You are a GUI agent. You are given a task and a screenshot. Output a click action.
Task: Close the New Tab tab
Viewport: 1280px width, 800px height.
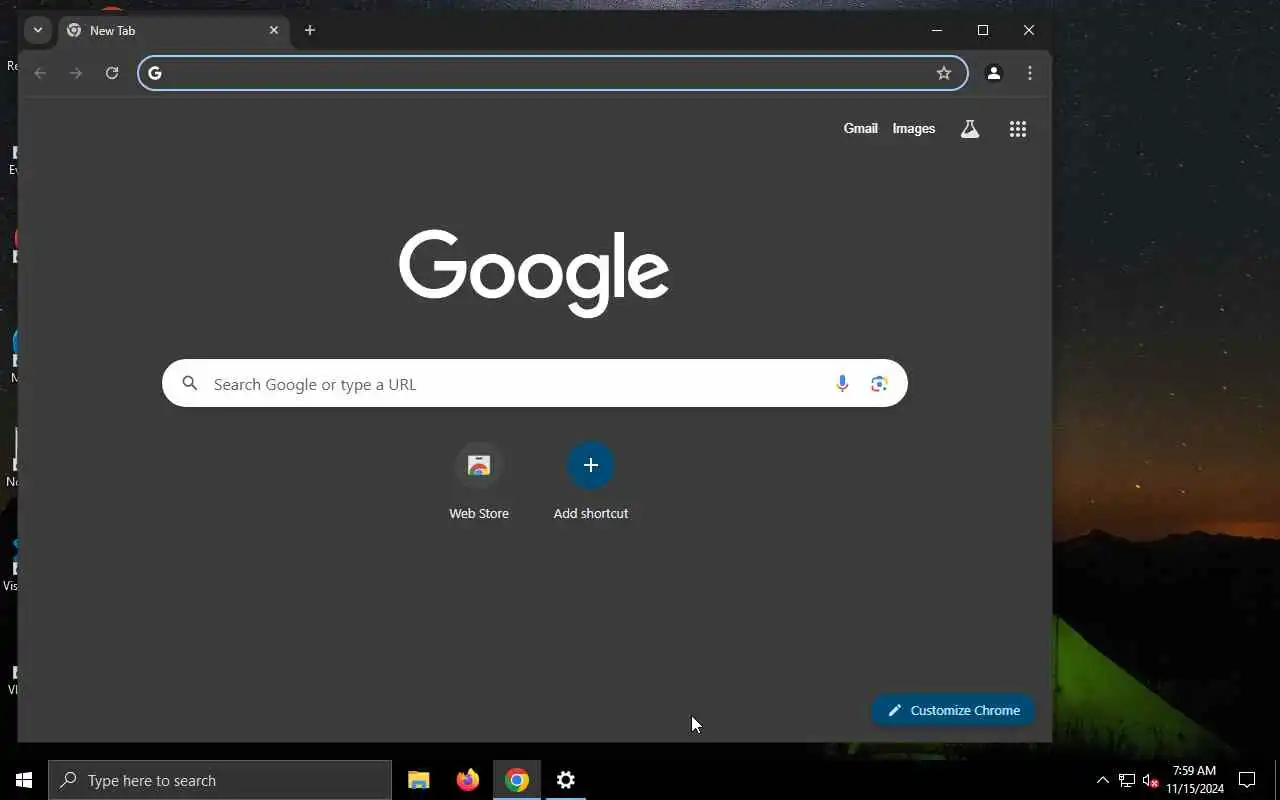(x=274, y=30)
